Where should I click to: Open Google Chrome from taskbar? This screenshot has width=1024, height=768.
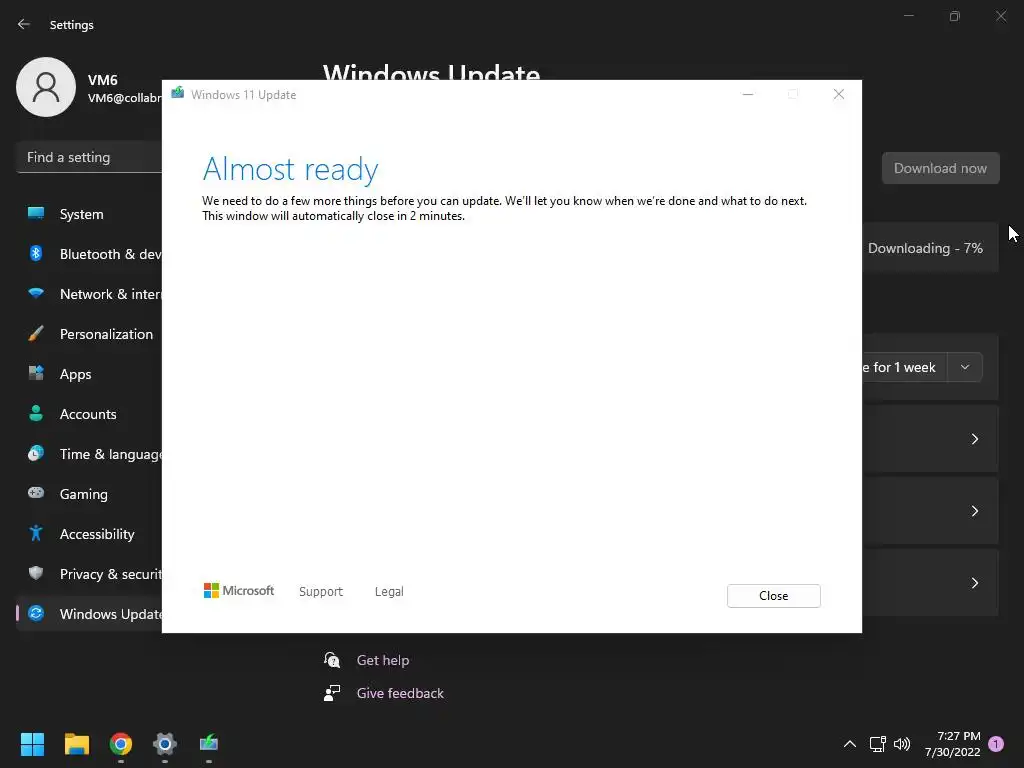[x=121, y=744]
